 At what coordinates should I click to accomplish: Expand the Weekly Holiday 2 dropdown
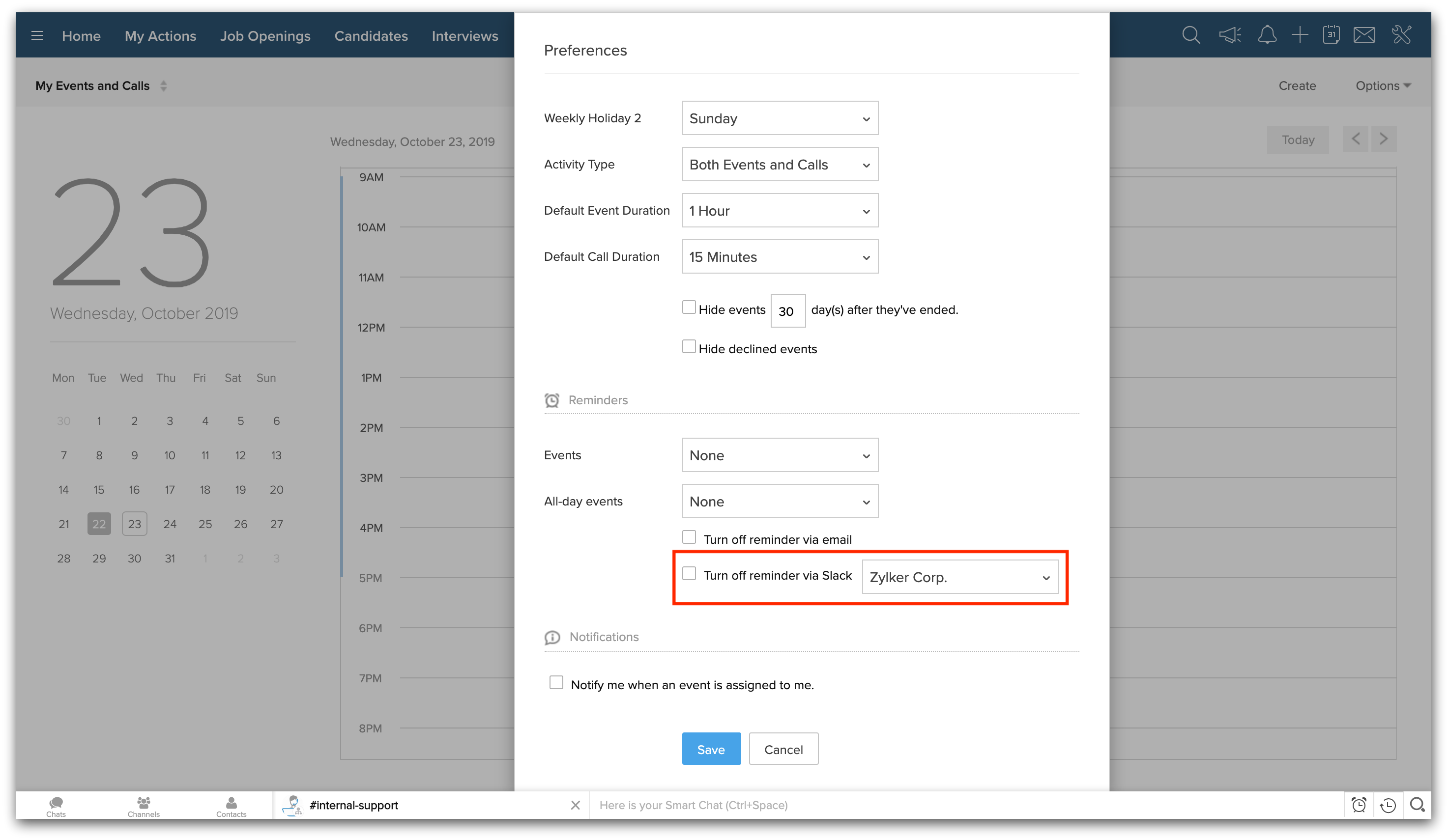[780, 118]
